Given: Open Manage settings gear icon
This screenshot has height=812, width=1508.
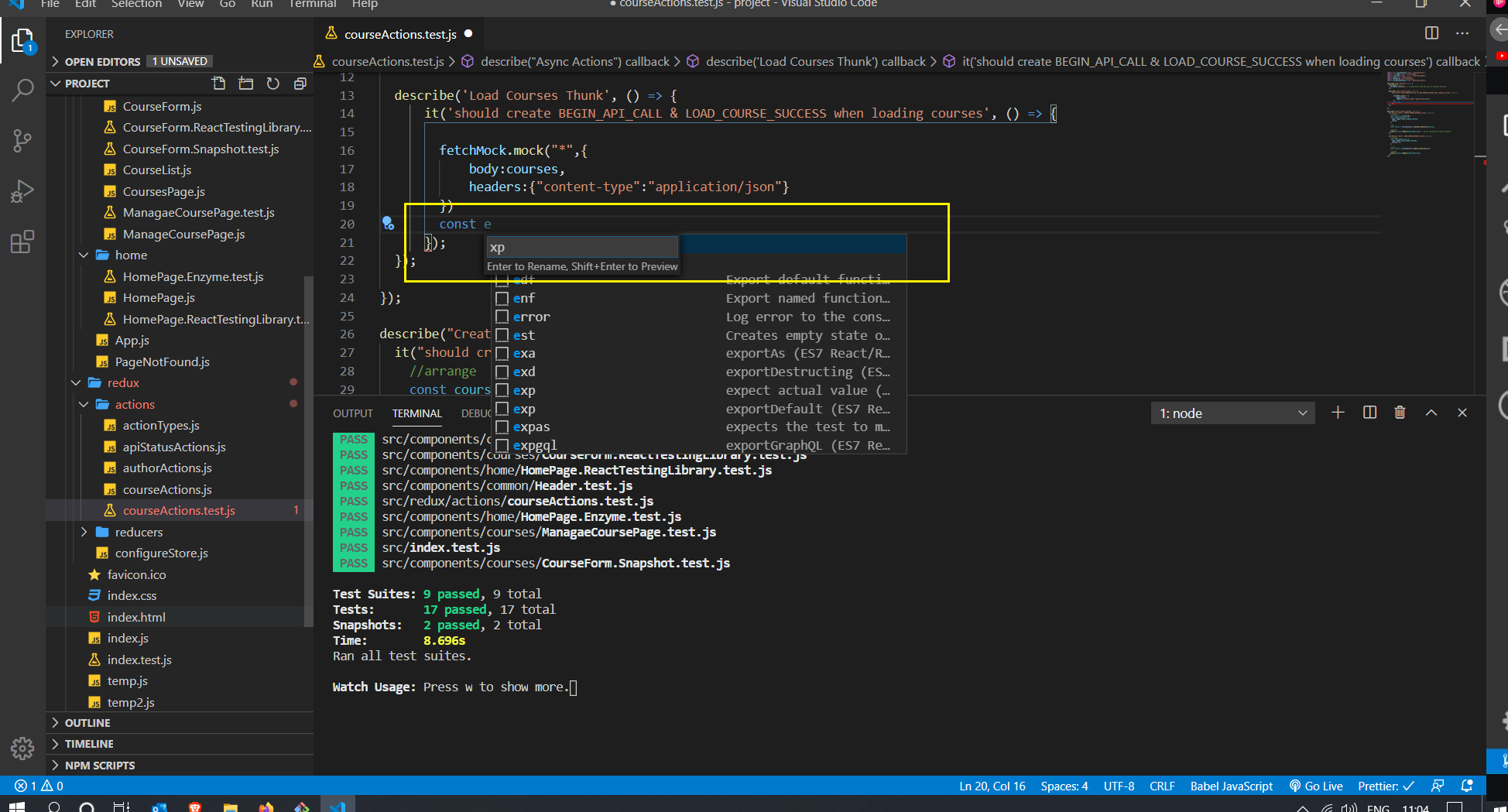Looking at the screenshot, I should click(22, 748).
